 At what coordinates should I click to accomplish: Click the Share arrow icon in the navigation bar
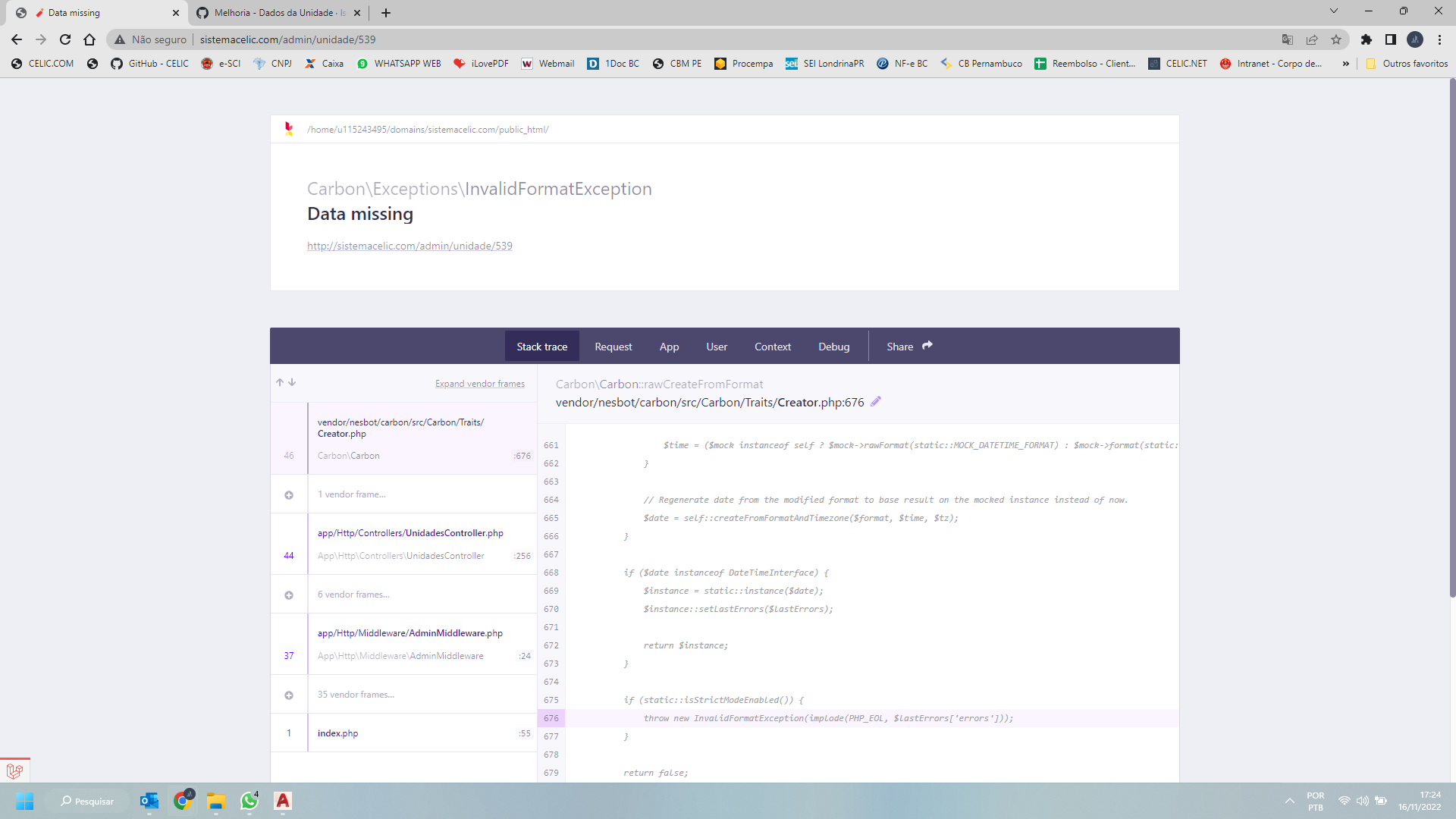pyautogui.click(x=927, y=345)
